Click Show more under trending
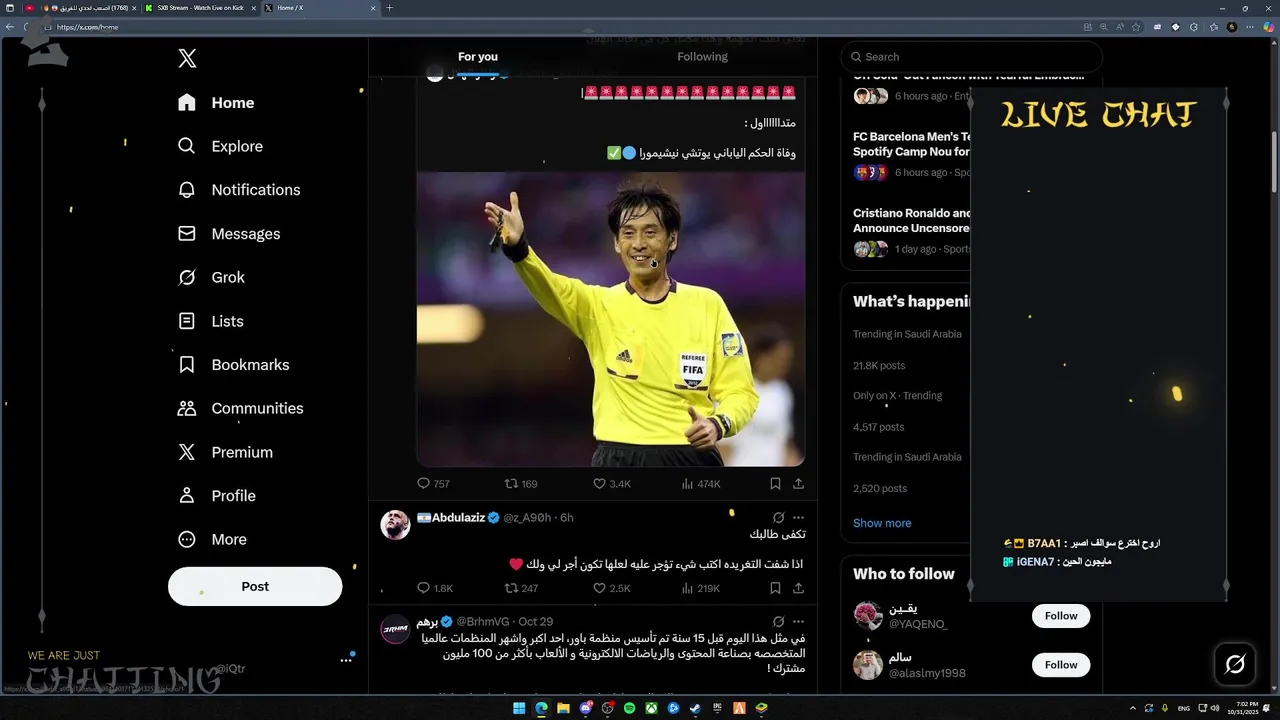The height and width of the screenshot is (720, 1280). pos(882,523)
